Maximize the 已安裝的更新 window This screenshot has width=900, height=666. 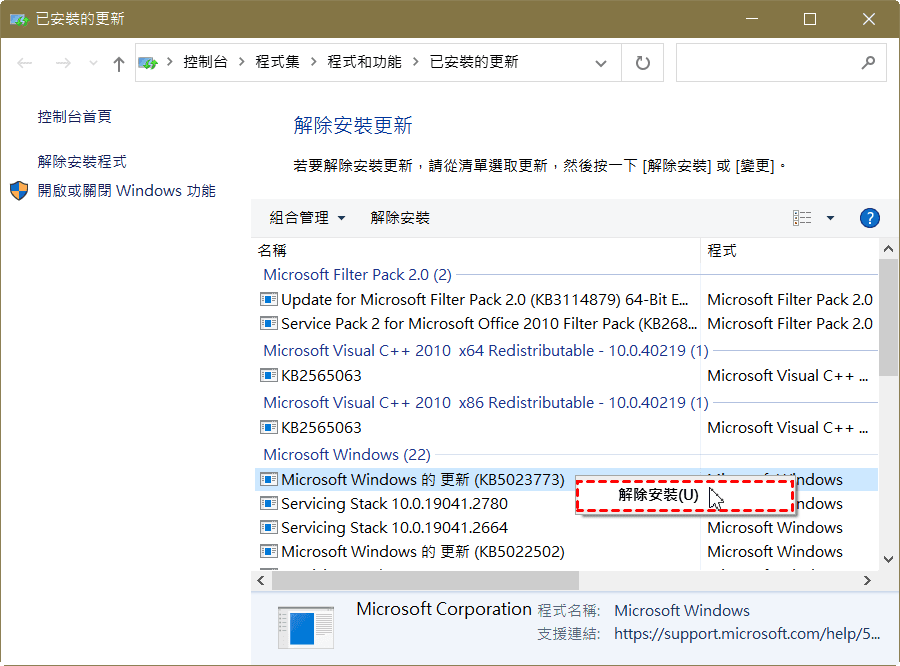pos(810,19)
